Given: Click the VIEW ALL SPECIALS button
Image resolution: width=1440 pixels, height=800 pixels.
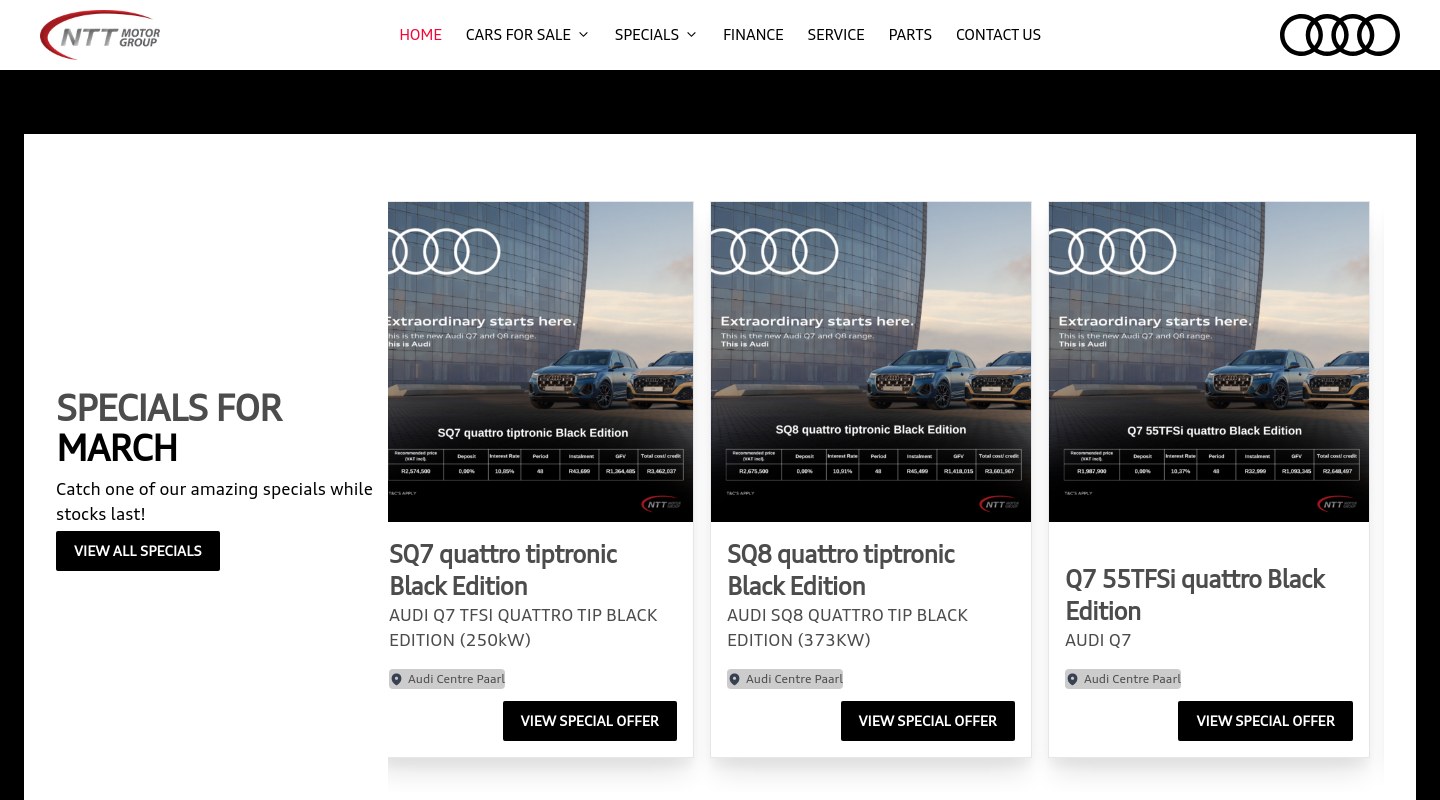Looking at the screenshot, I should coord(138,551).
